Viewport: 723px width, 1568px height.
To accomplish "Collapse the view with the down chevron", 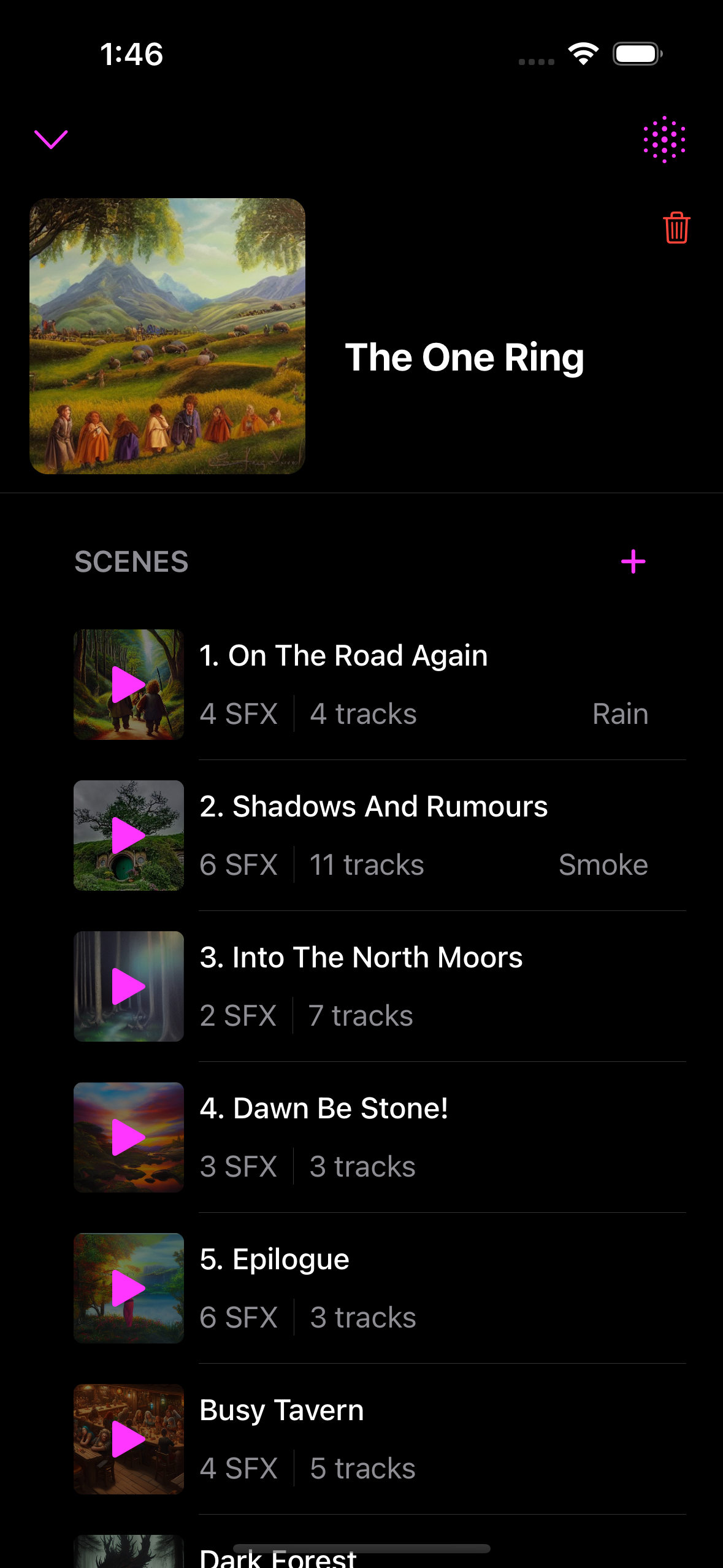I will click(x=51, y=140).
